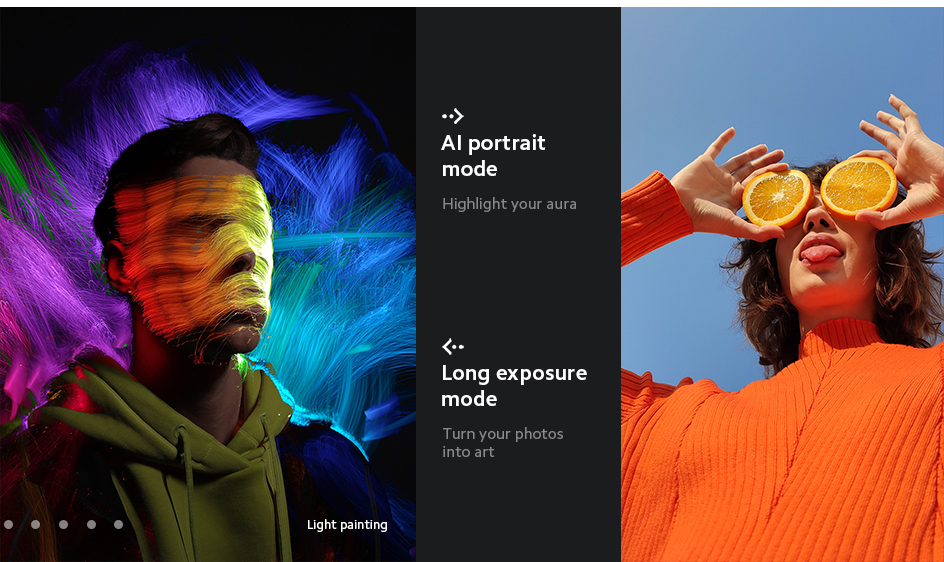Switch to the fifth carousel dot

tap(118, 524)
